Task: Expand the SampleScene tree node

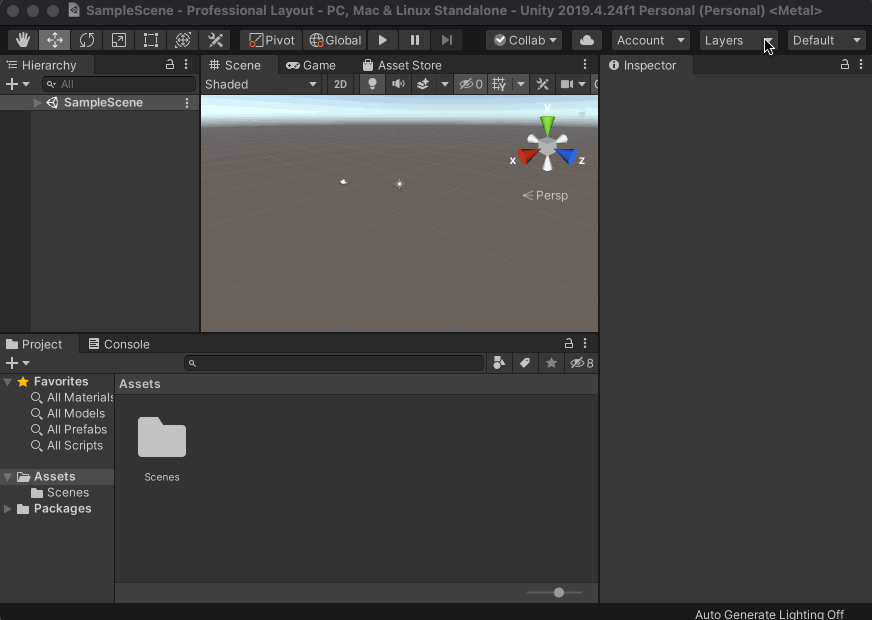Action: coord(37,102)
